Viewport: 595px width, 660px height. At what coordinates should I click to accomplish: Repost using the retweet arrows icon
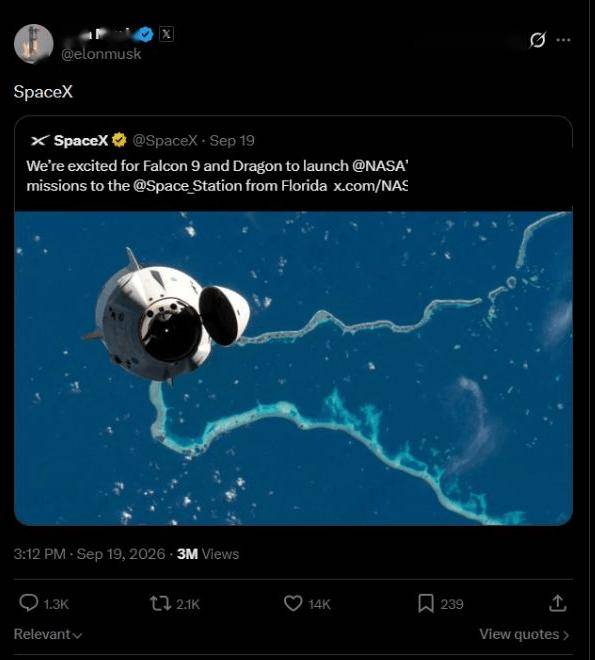click(x=160, y=603)
